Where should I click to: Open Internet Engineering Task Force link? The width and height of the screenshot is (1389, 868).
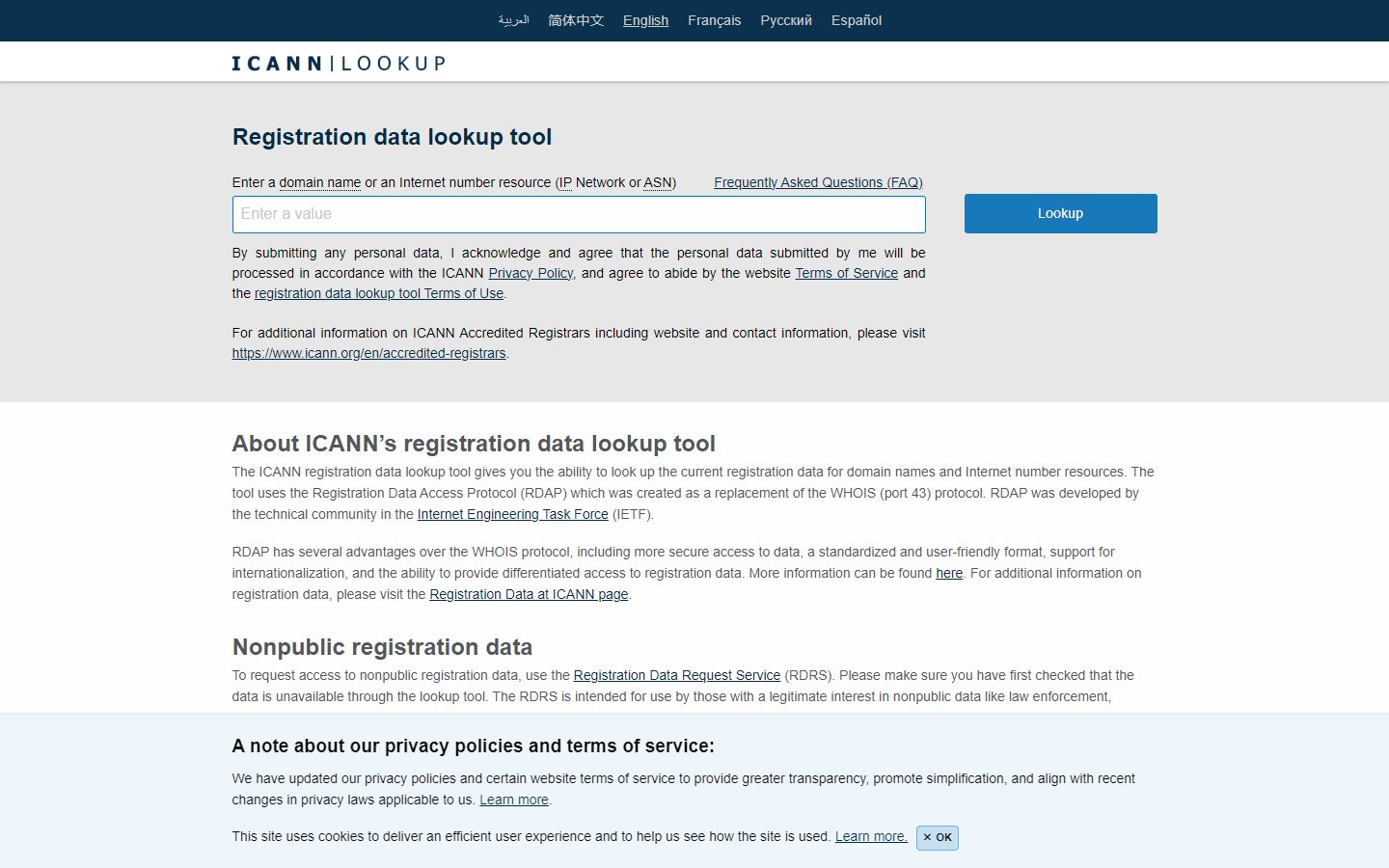(512, 514)
